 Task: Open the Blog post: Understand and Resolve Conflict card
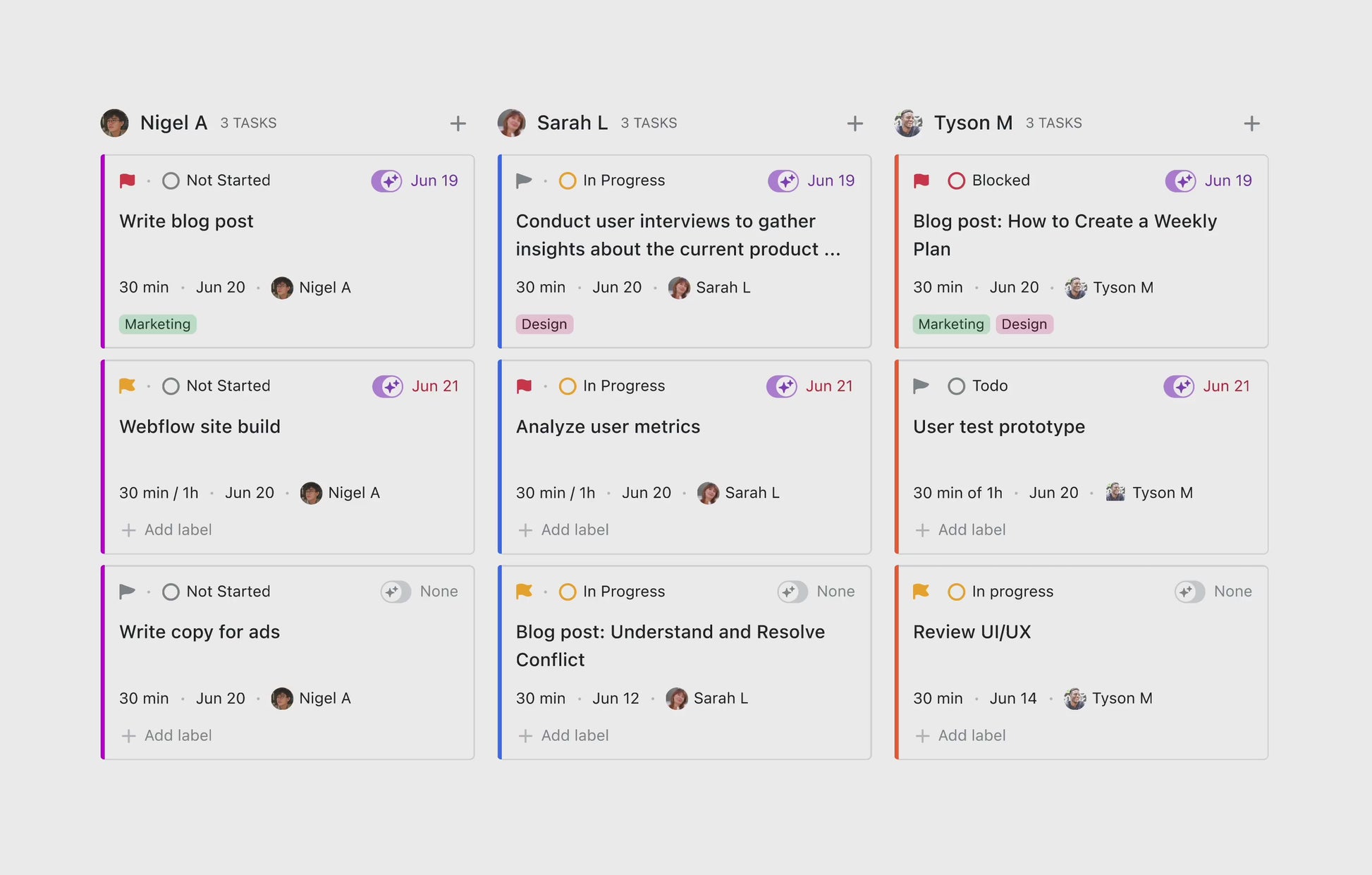point(670,645)
